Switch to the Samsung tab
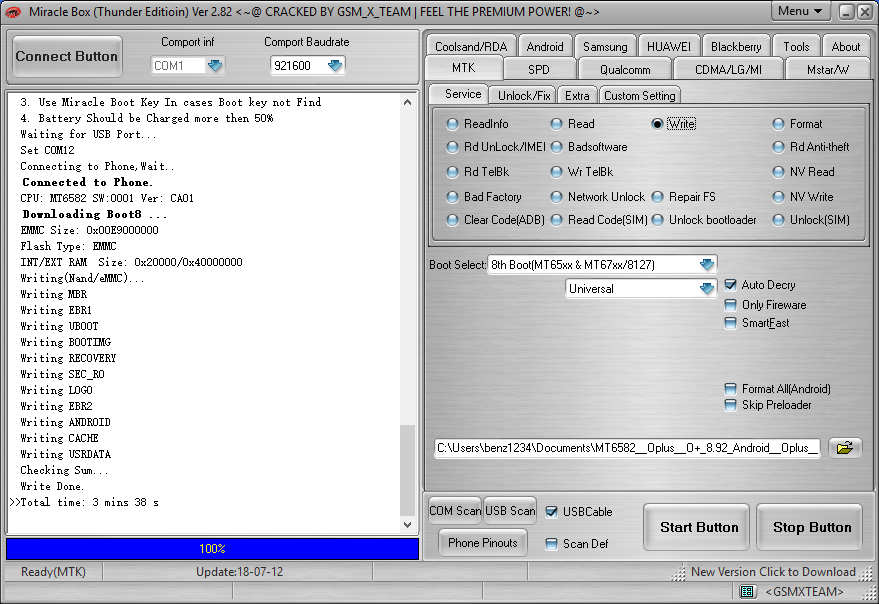Image resolution: width=879 pixels, height=604 pixels. pyautogui.click(x=605, y=47)
